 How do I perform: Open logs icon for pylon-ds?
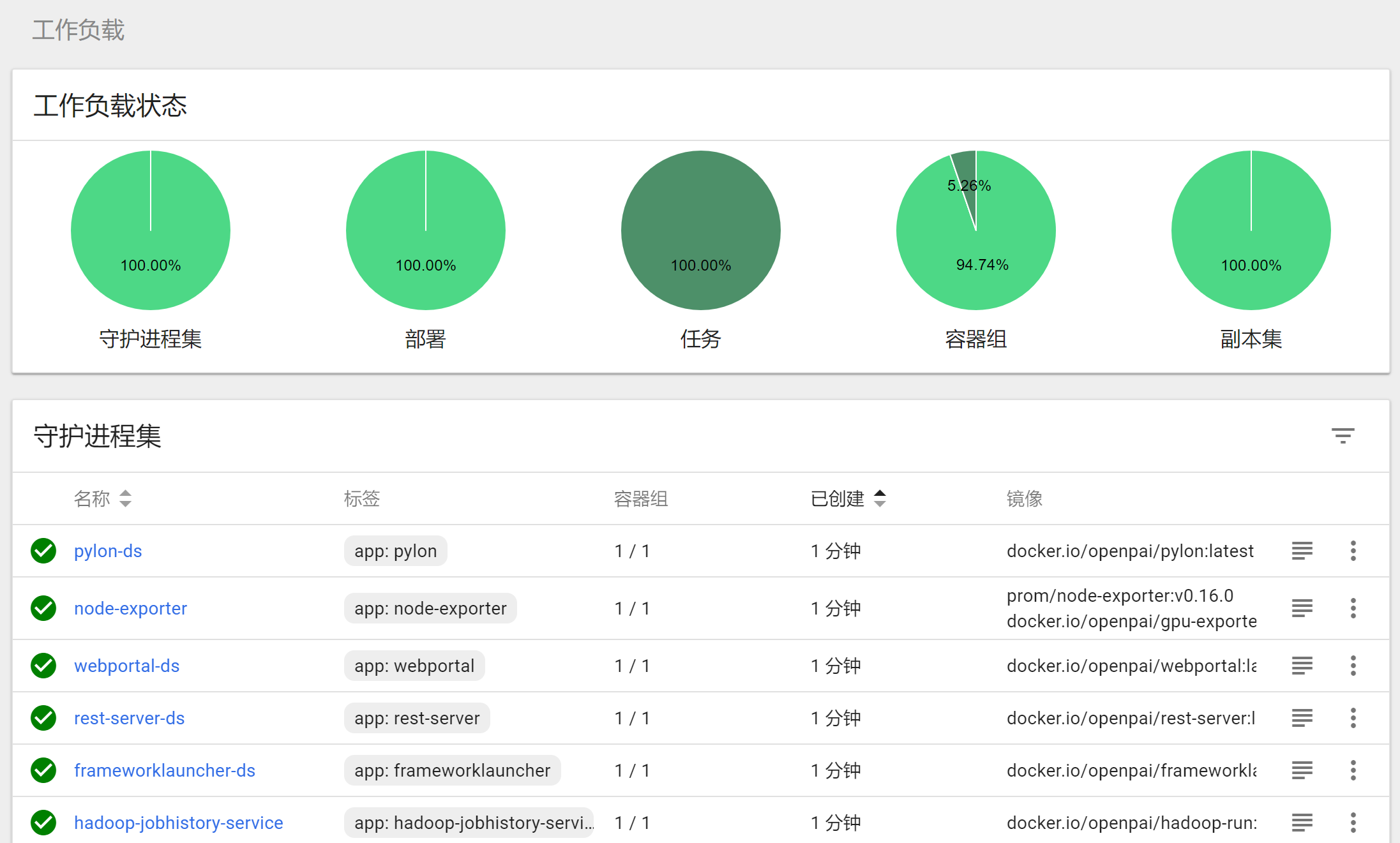coord(1302,551)
